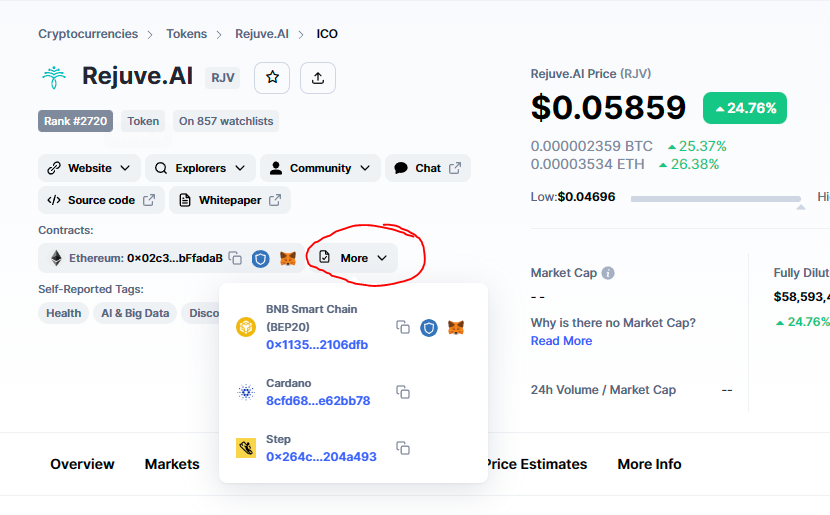Open Step address 0x264c...204a493 link

tap(321, 457)
